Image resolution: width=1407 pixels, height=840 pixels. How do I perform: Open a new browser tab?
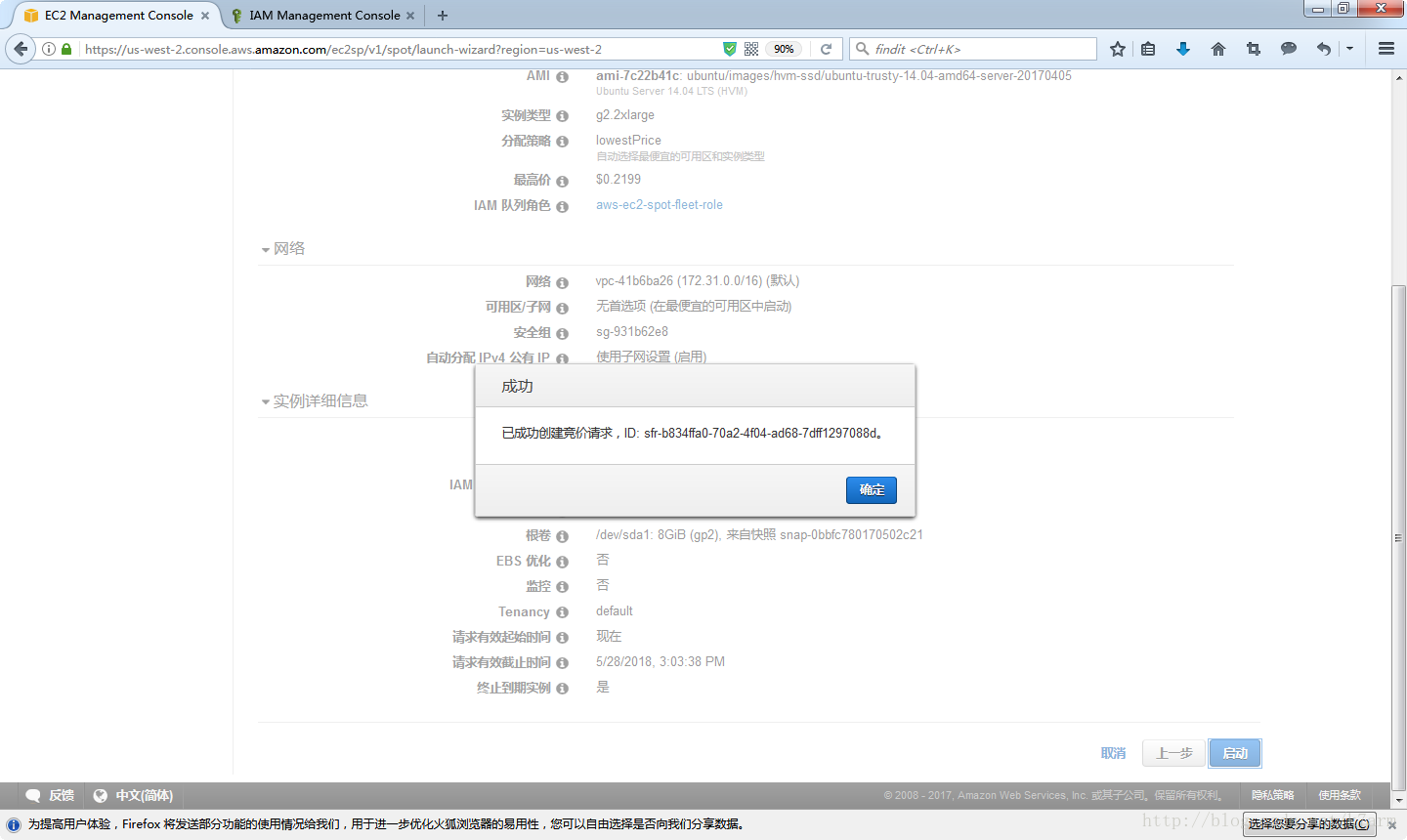click(x=443, y=16)
